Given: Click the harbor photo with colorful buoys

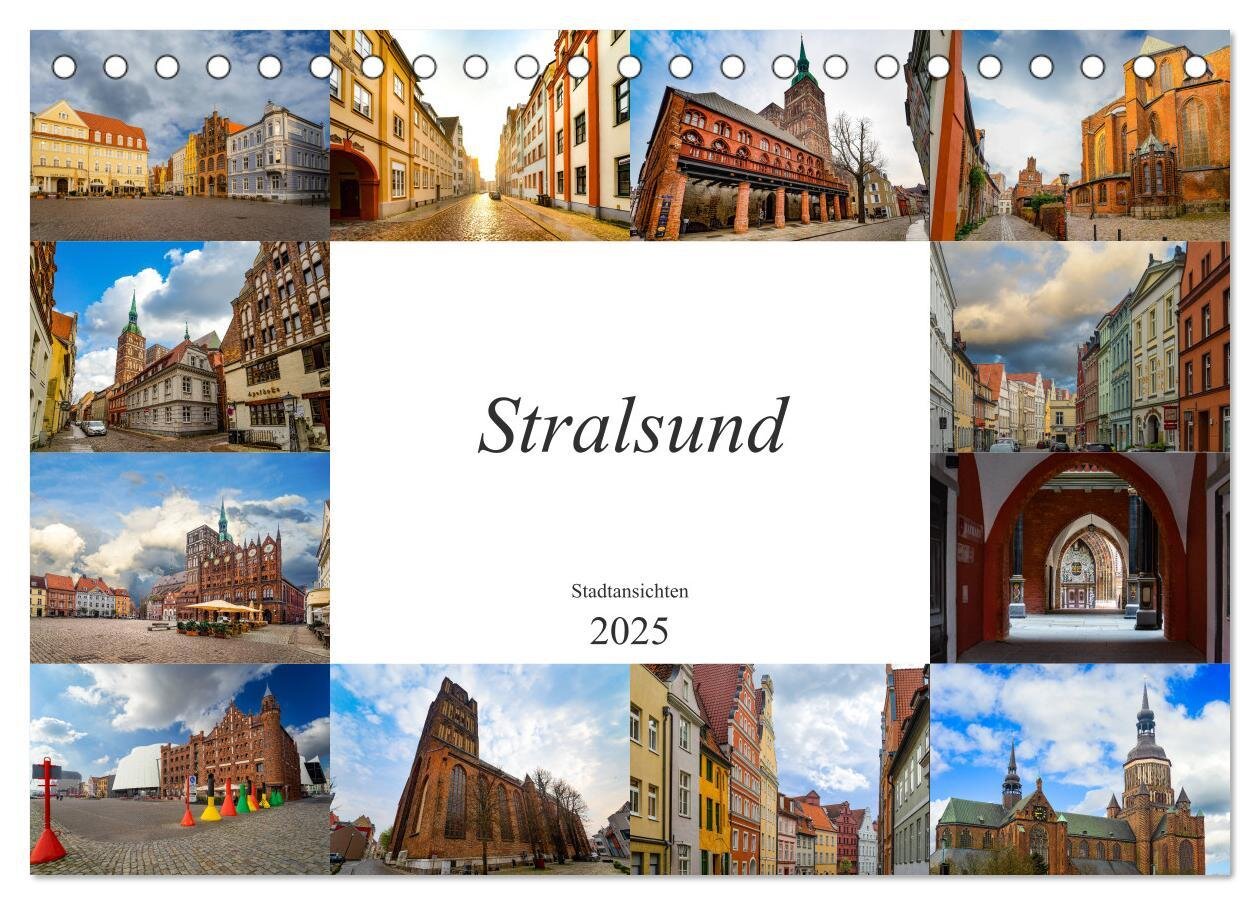Looking at the screenshot, I should tap(180, 769).
